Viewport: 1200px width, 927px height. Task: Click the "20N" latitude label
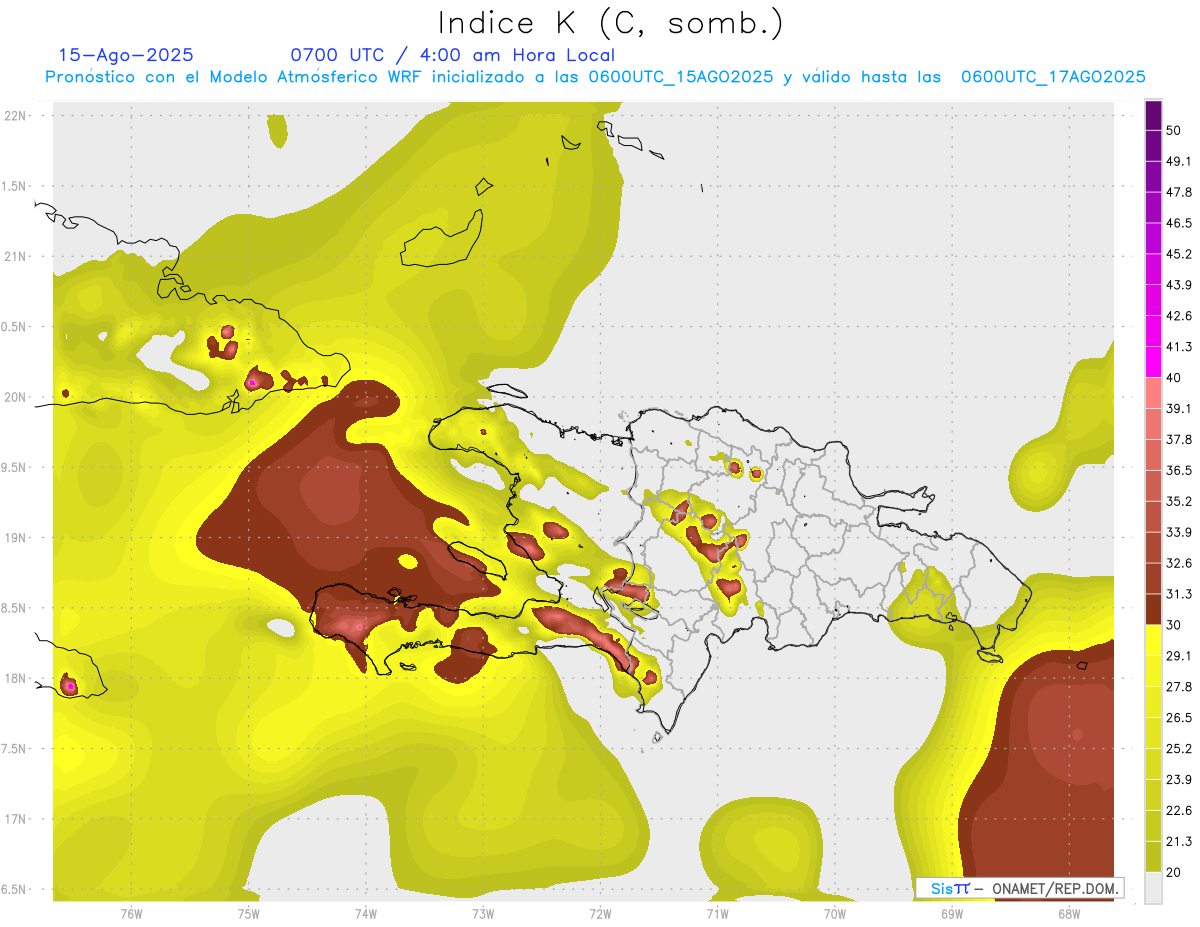(15, 398)
